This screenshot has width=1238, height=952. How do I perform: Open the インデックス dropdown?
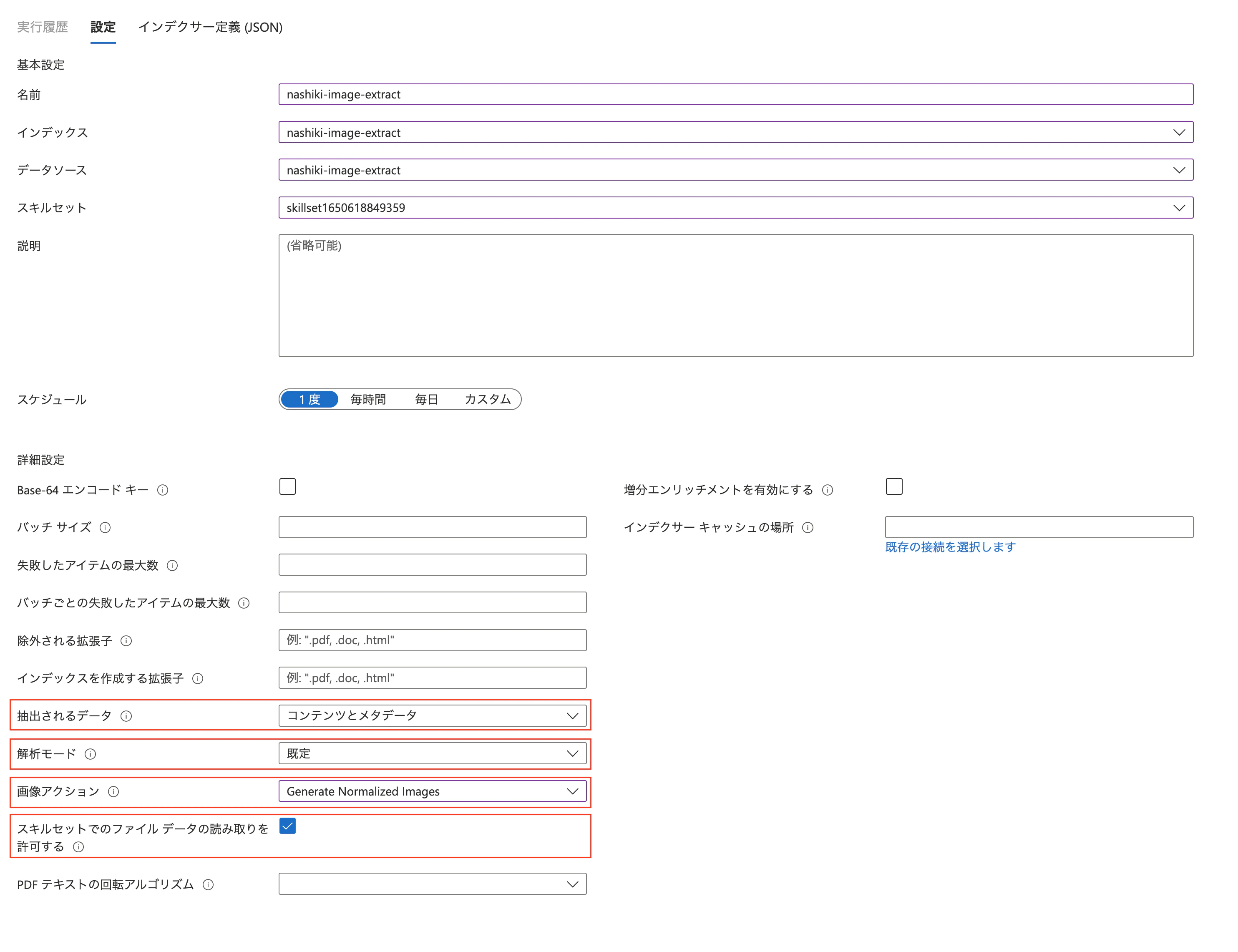pos(735,133)
